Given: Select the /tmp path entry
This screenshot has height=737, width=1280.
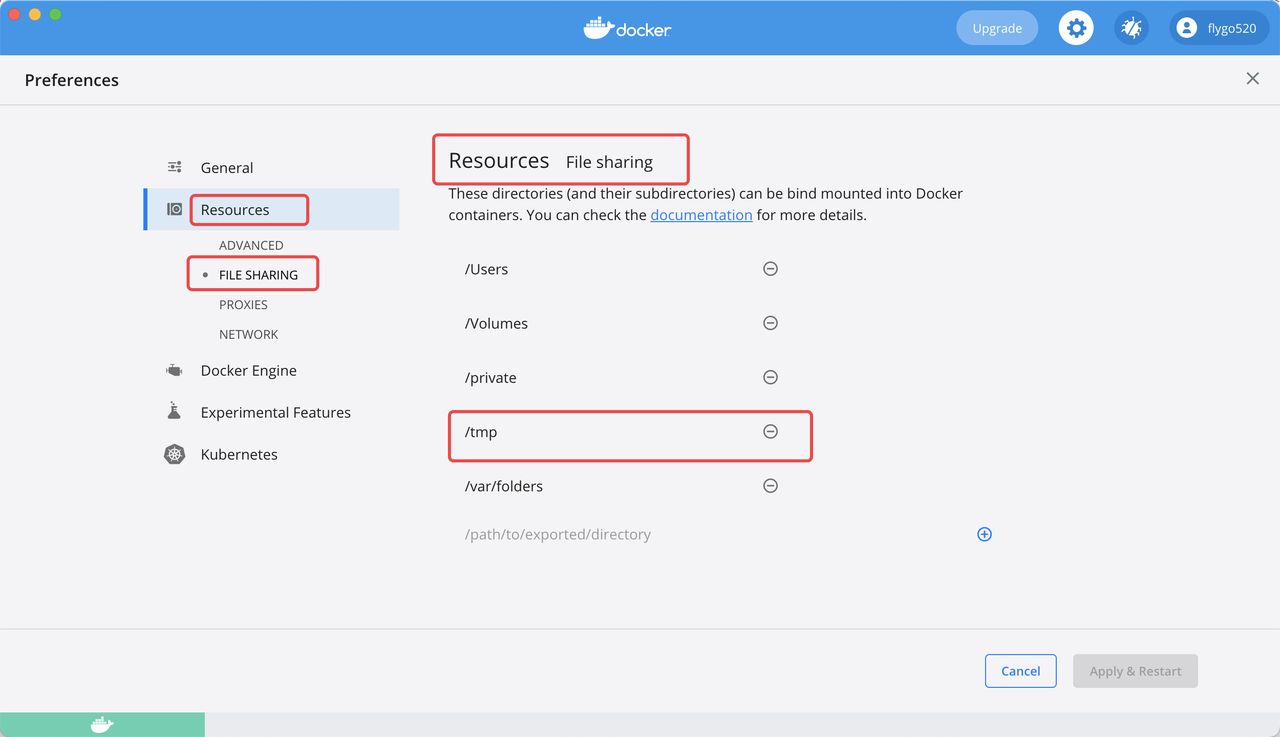Looking at the screenshot, I should (x=481, y=432).
